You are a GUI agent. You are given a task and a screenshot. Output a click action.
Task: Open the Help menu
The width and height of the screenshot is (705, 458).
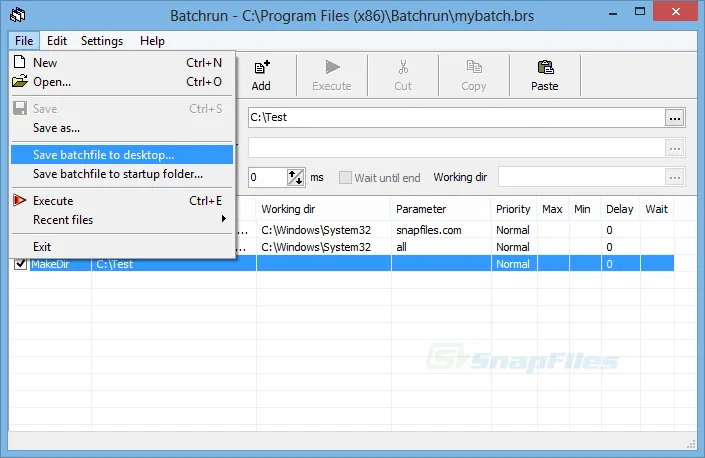coord(152,41)
